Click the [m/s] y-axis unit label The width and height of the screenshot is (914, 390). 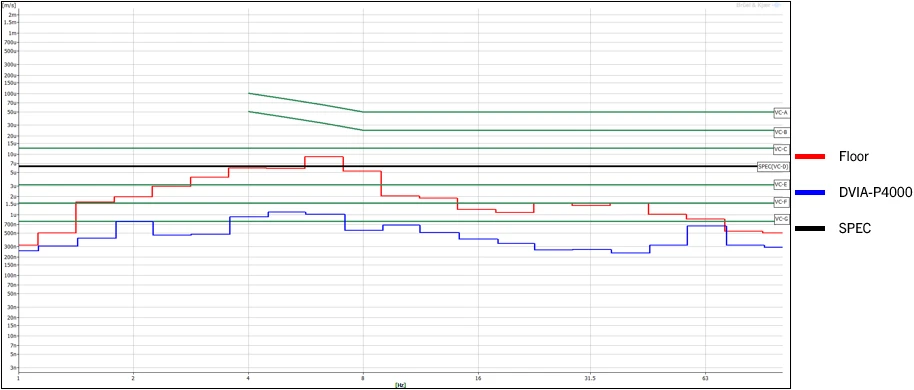tap(10, 5)
